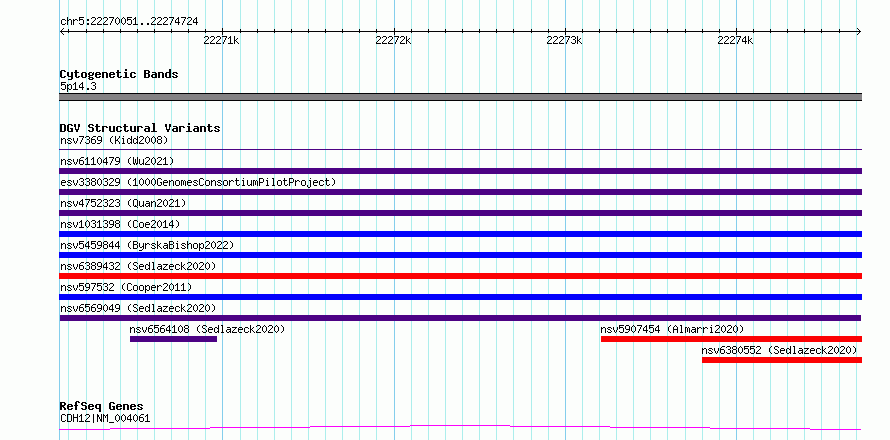
Task: Click the 22274k ruler position label
Action: coord(735,41)
